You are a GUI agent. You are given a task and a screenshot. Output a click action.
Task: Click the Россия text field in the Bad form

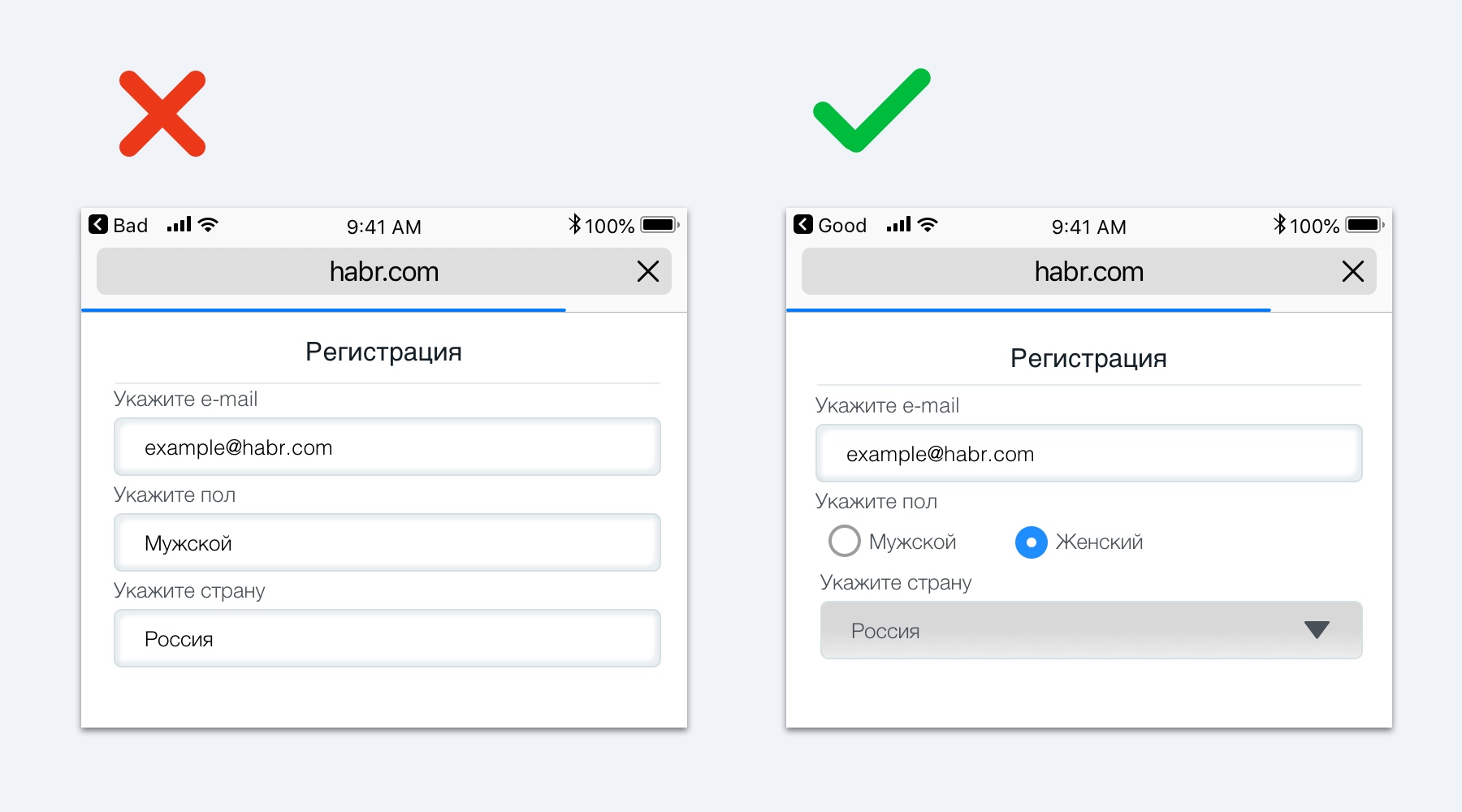tap(387, 638)
